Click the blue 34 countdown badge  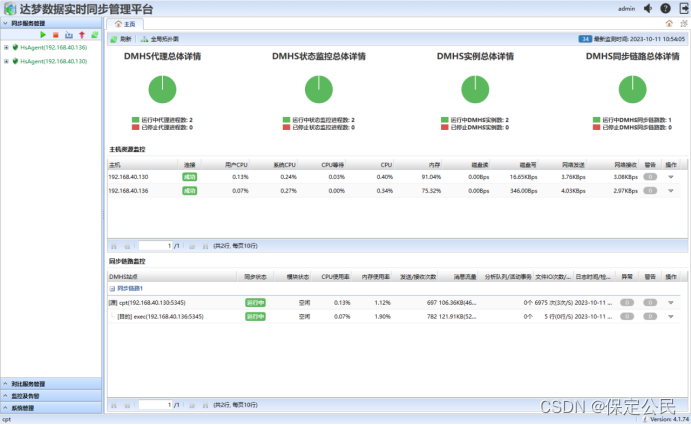[x=585, y=39]
